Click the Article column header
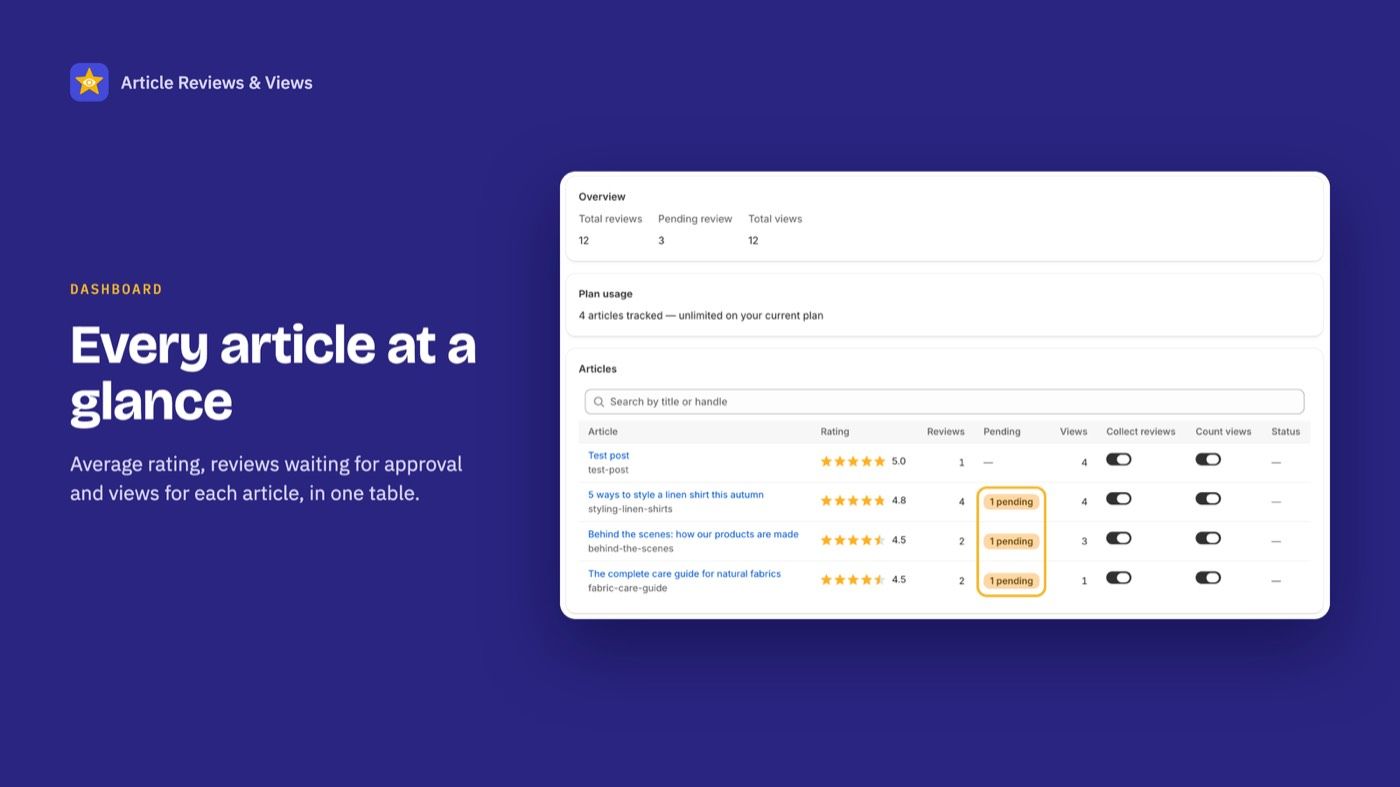Screen dimensions: 1400x787 pos(603,432)
